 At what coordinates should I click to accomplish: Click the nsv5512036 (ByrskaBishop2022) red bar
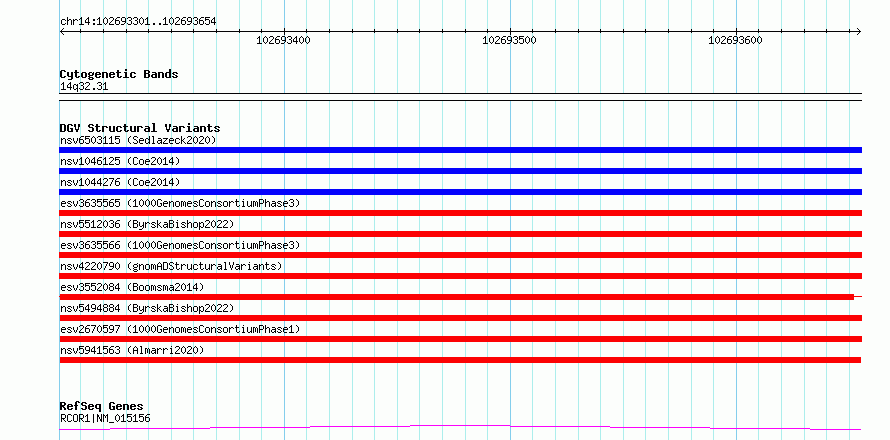pos(460,234)
